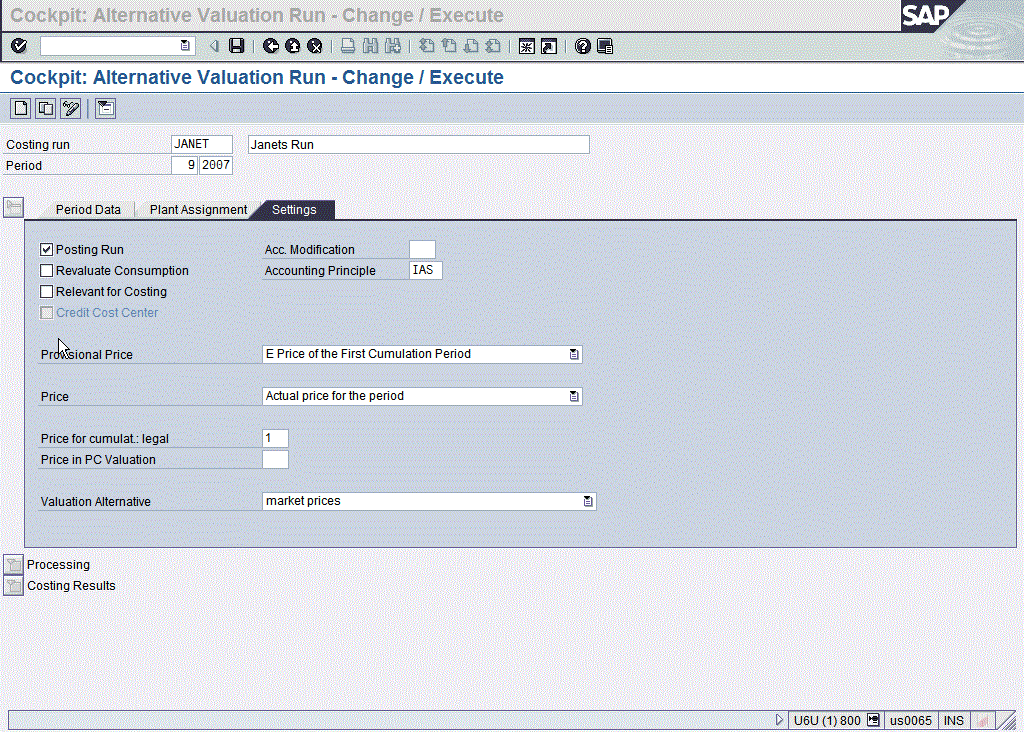Click the Accounting Principle label
Screen dimensions: 1024x732
click(x=320, y=270)
